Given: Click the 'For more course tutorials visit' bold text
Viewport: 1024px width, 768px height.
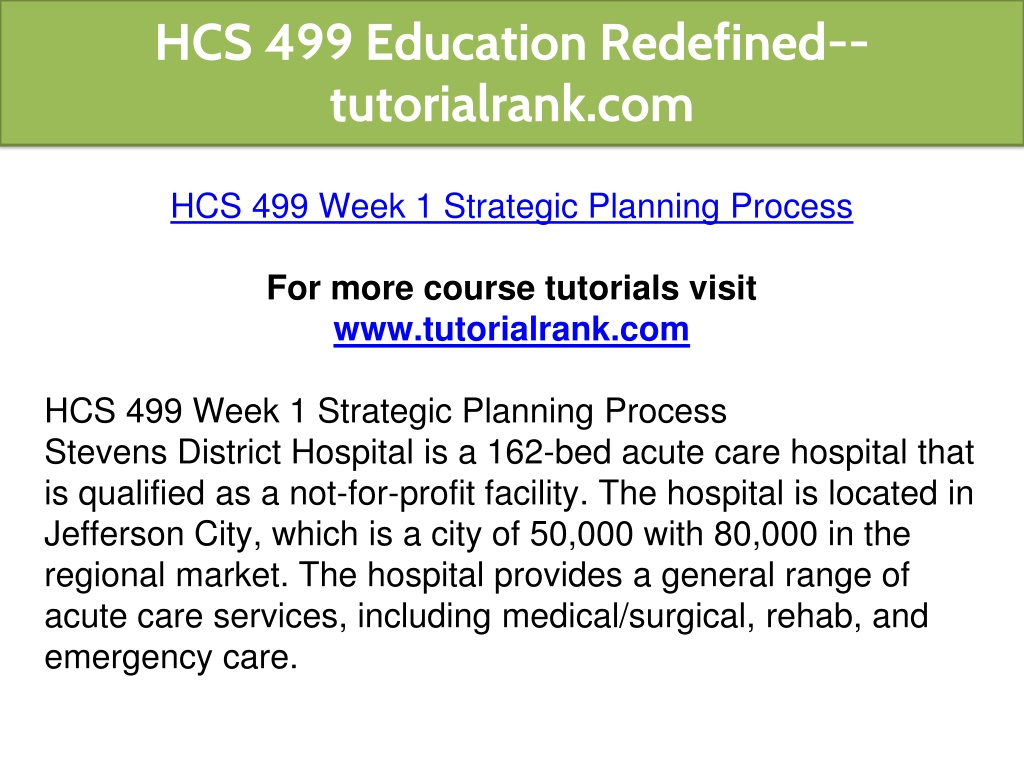Looking at the screenshot, I should [511, 288].
